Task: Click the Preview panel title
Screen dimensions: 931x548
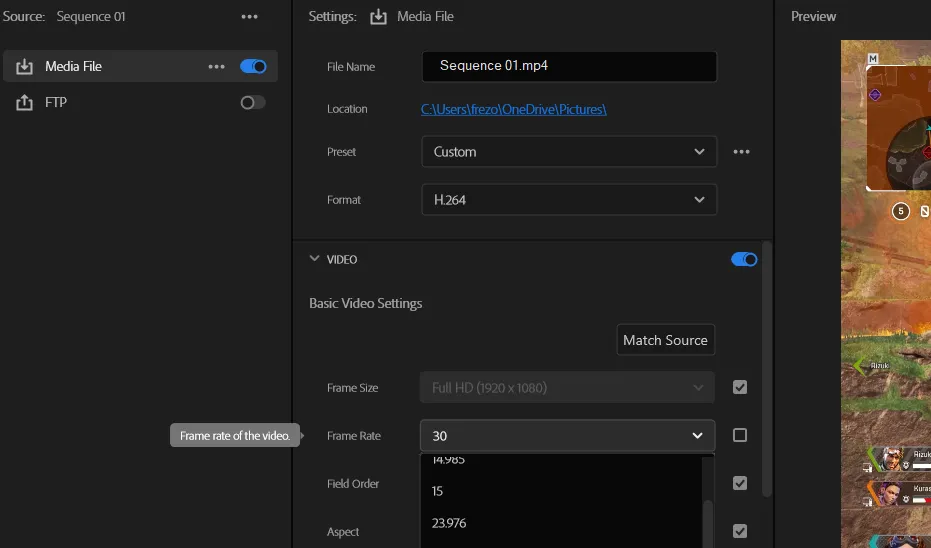Action: (813, 17)
